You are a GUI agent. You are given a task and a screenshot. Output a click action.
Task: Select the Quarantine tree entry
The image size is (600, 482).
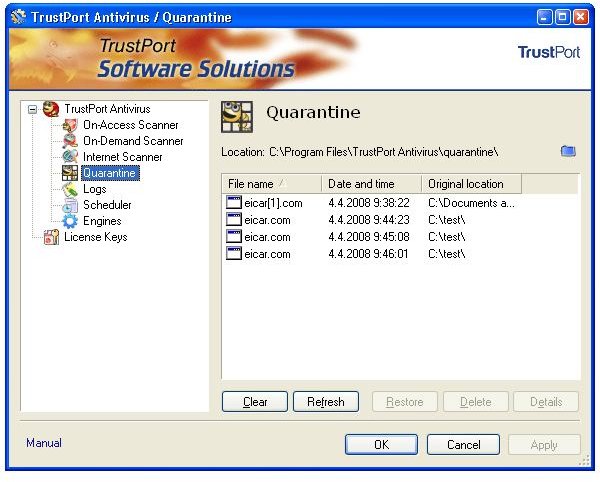click(x=110, y=173)
